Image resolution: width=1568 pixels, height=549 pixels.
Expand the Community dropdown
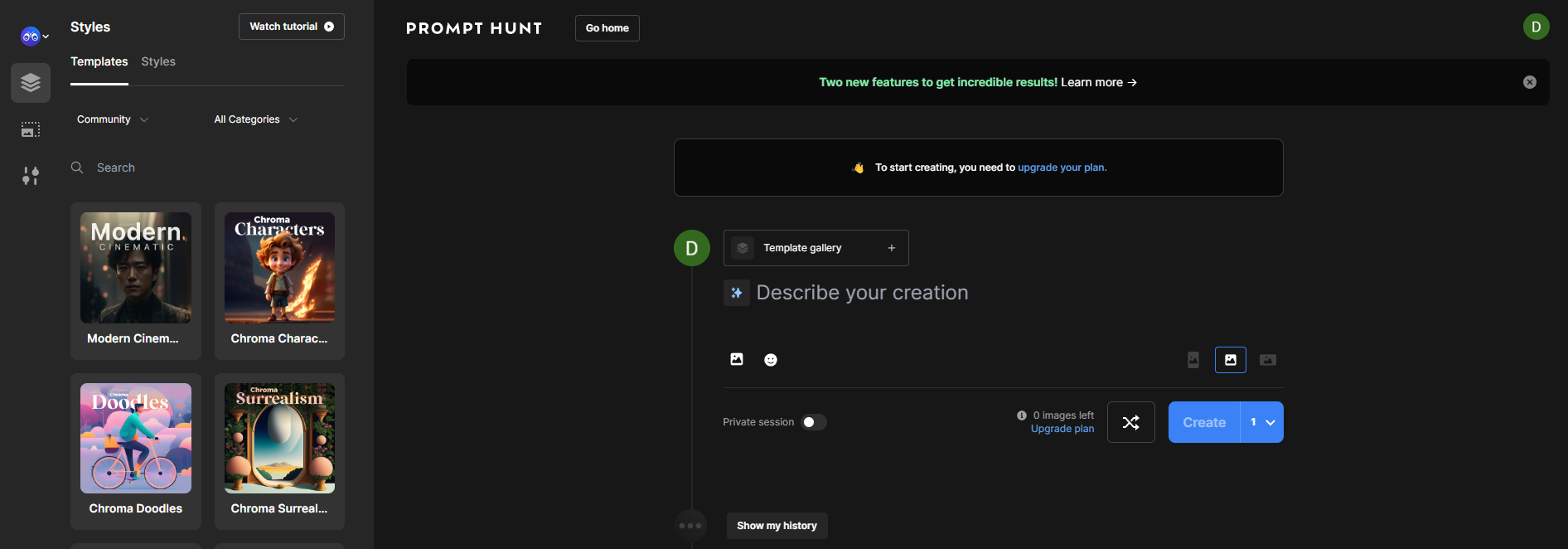[x=113, y=119]
